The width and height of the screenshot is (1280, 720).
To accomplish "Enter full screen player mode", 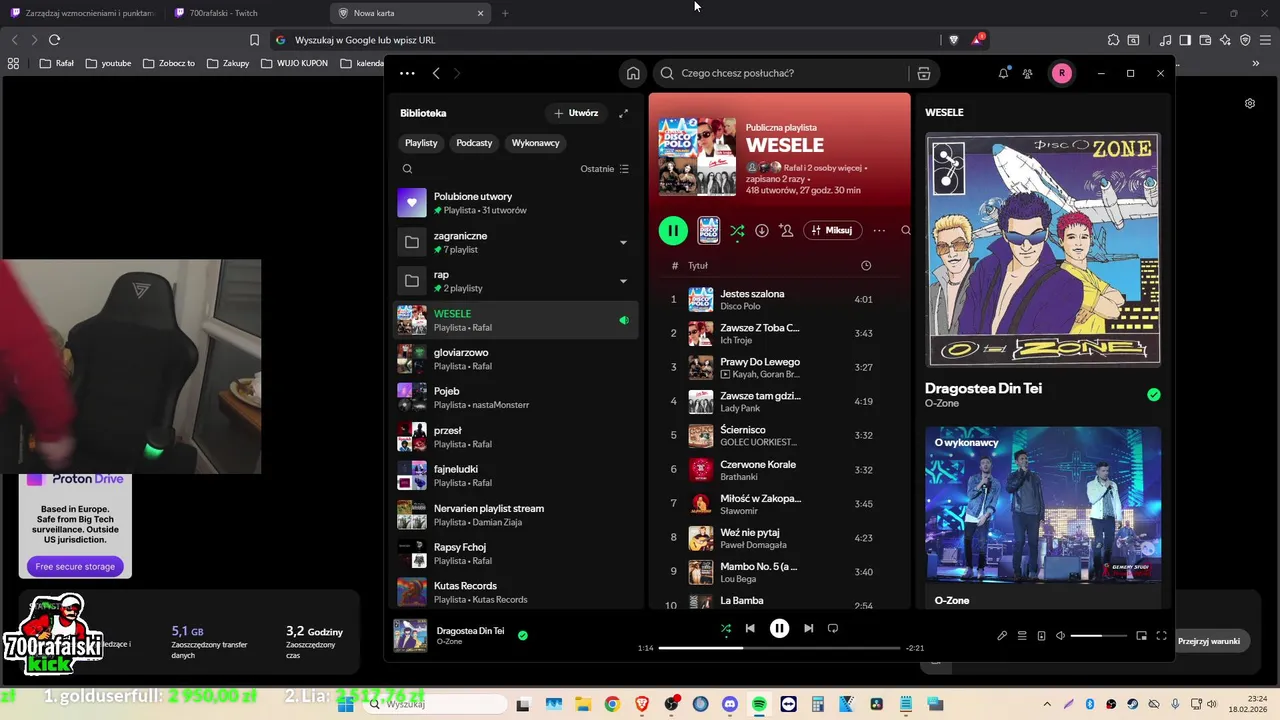I will point(1161,636).
